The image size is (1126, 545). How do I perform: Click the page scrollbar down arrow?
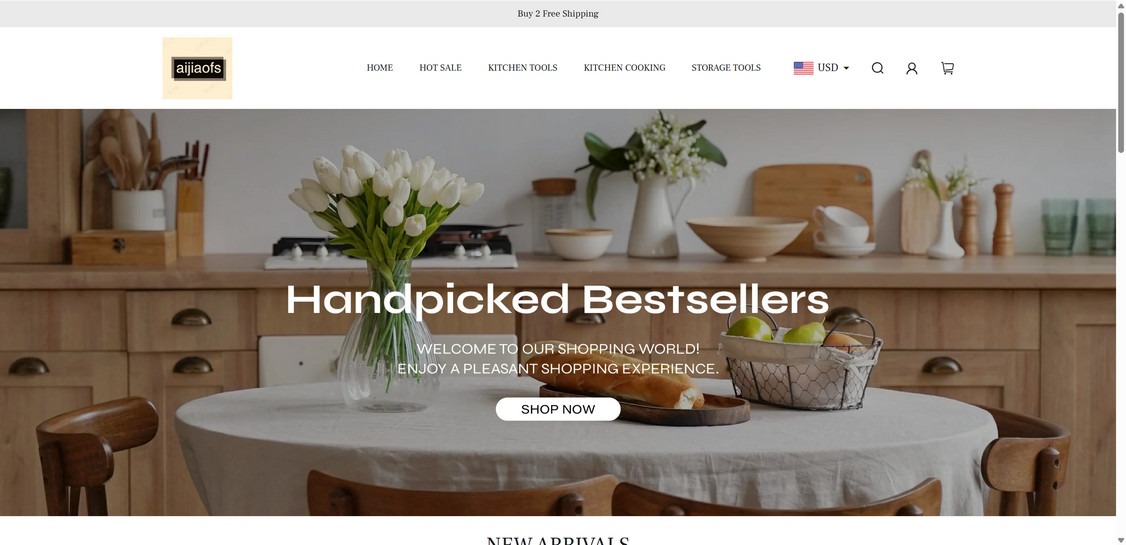(x=1120, y=540)
